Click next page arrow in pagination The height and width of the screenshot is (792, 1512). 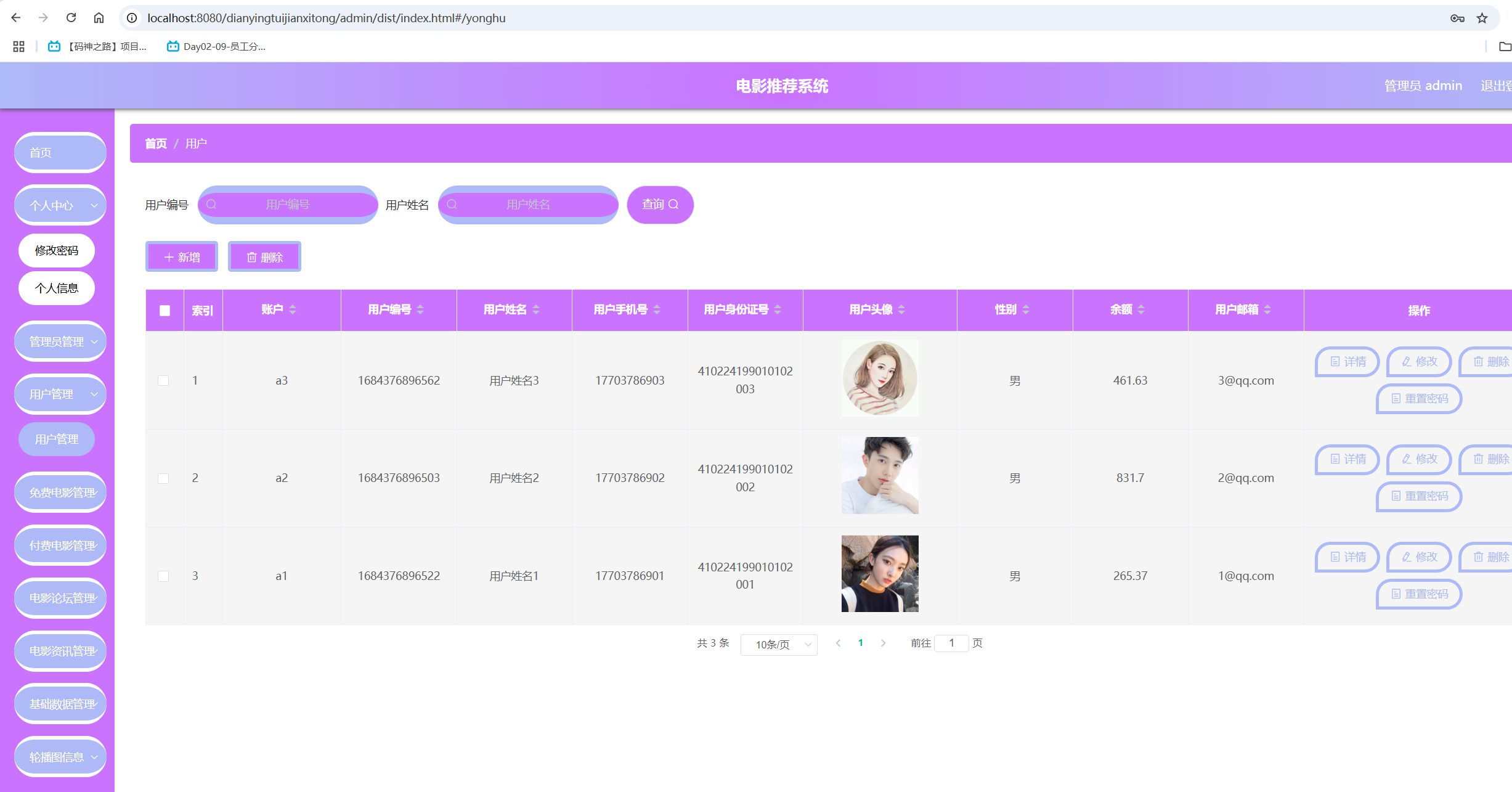pos(883,643)
